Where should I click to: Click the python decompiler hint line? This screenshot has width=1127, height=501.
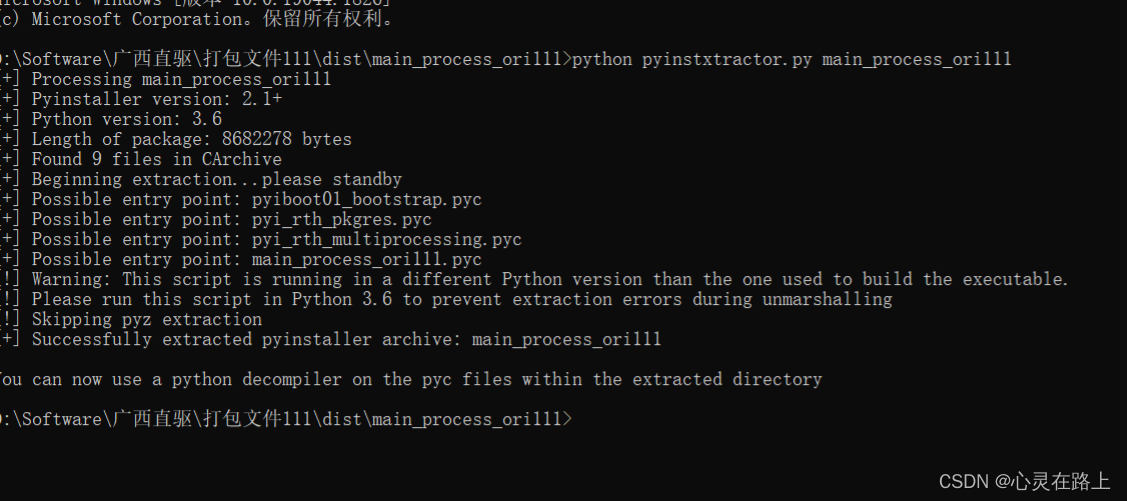coord(410,379)
